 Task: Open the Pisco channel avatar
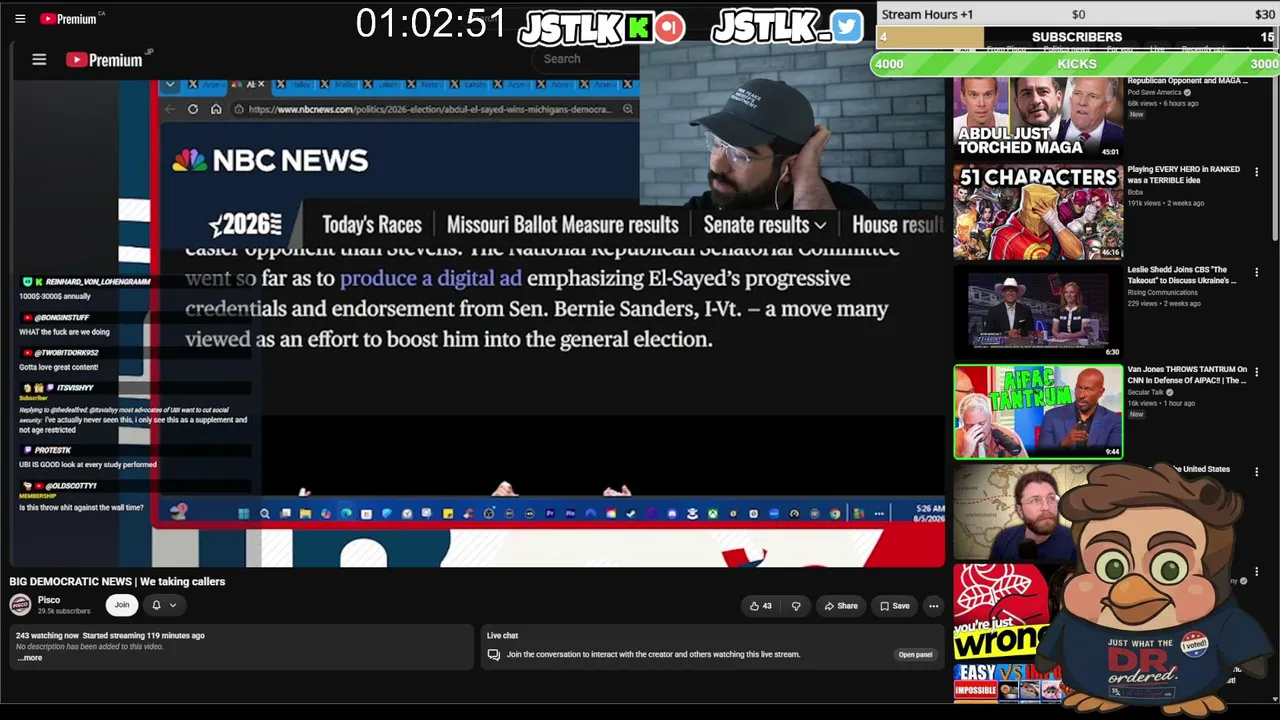coord(20,604)
